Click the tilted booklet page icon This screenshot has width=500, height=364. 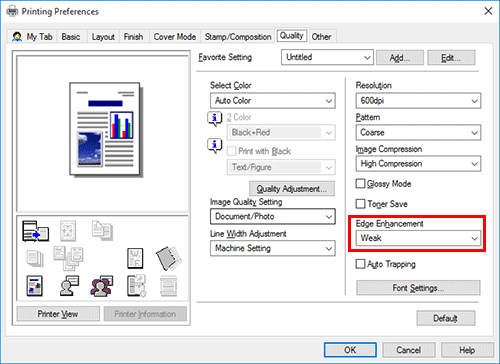click(x=168, y=258)
